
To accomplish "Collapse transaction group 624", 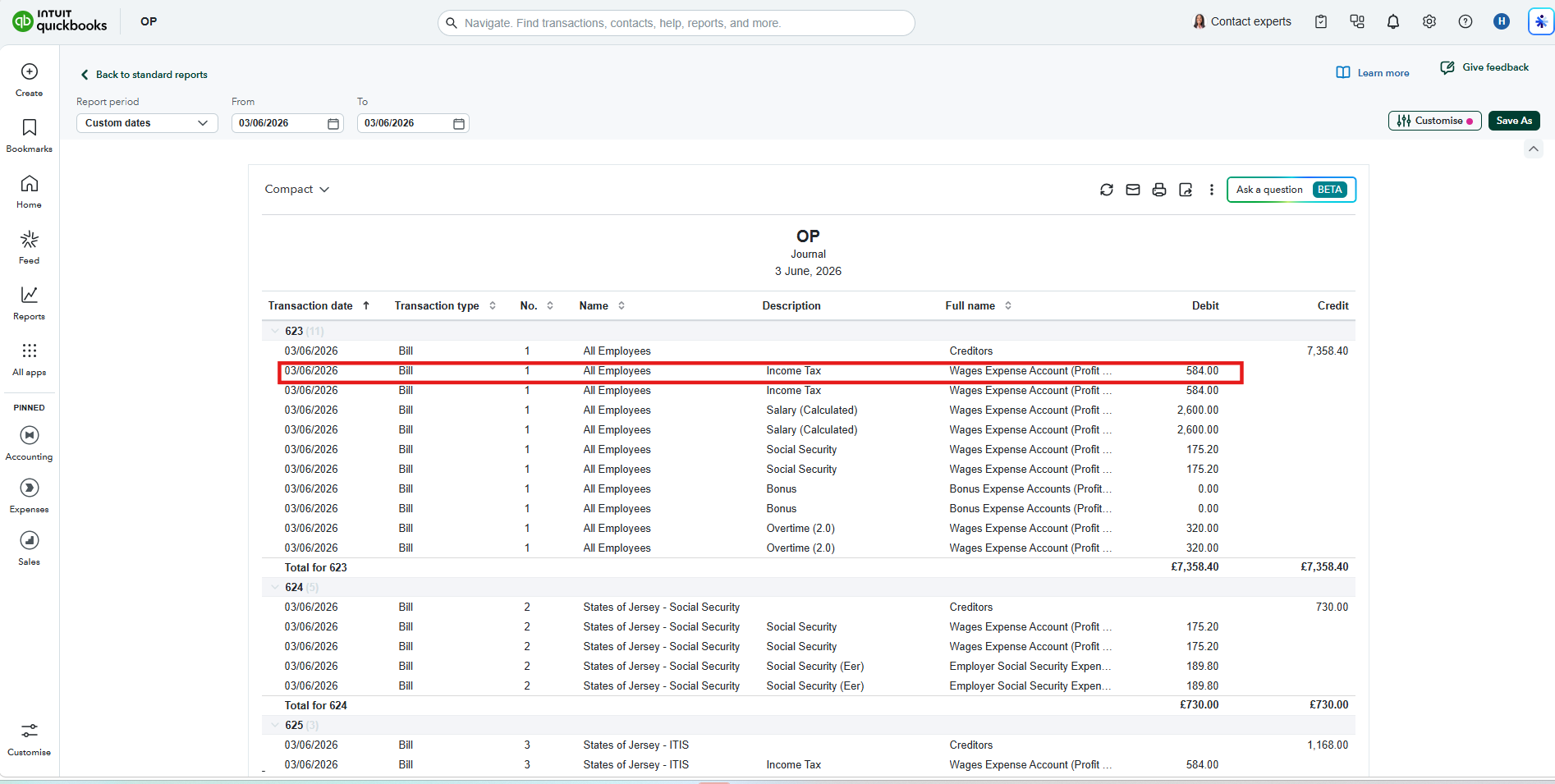I will click(275, 587).
